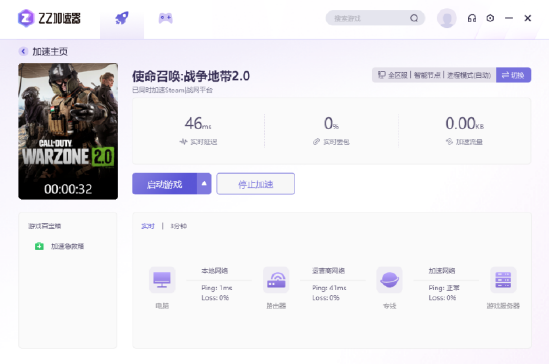
Task: Open the green first-aid kit tool
Action: coord(39,246)
